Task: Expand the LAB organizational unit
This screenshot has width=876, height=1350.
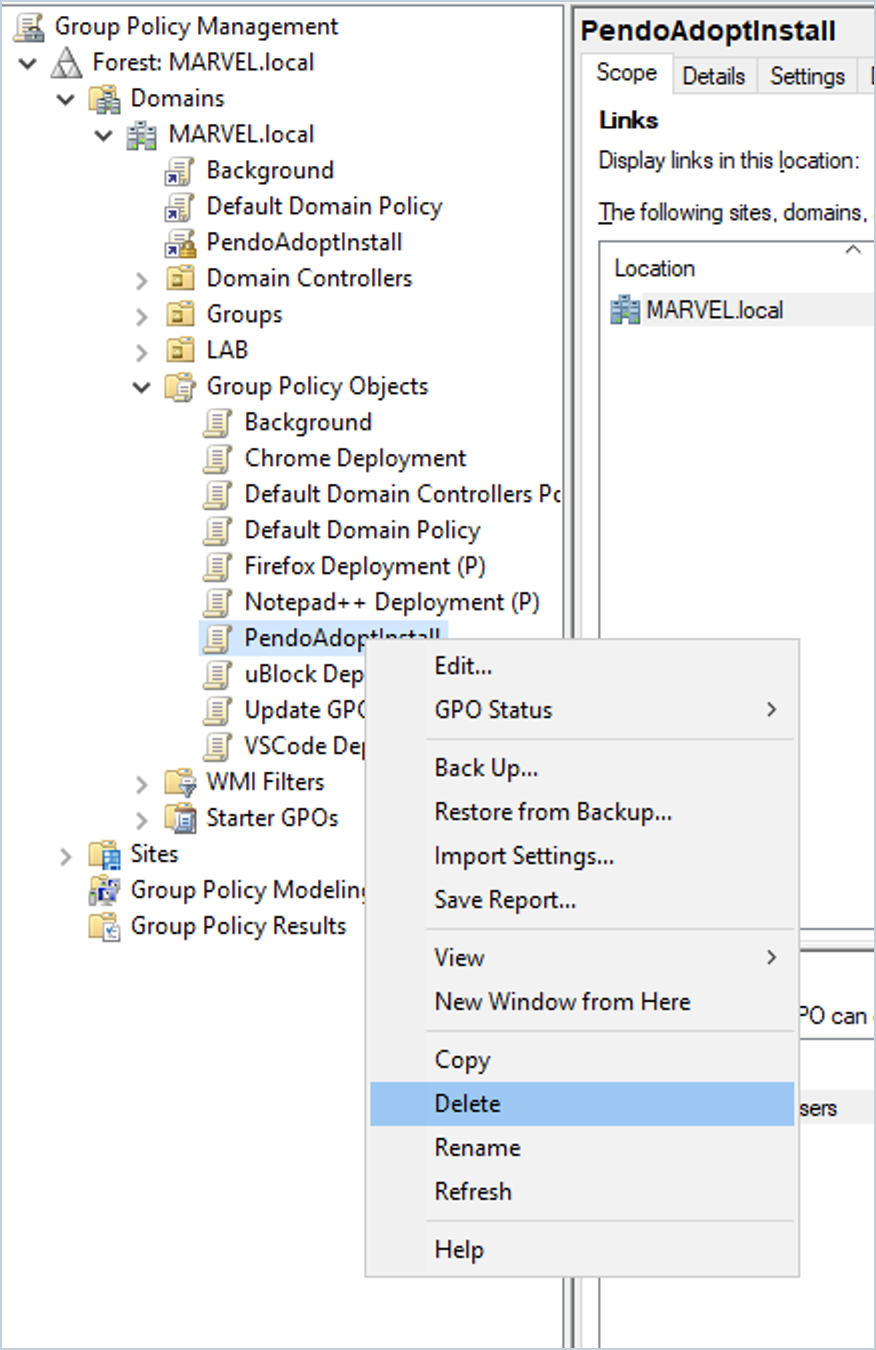Action: pyautogui.click(x=142, y=351)
